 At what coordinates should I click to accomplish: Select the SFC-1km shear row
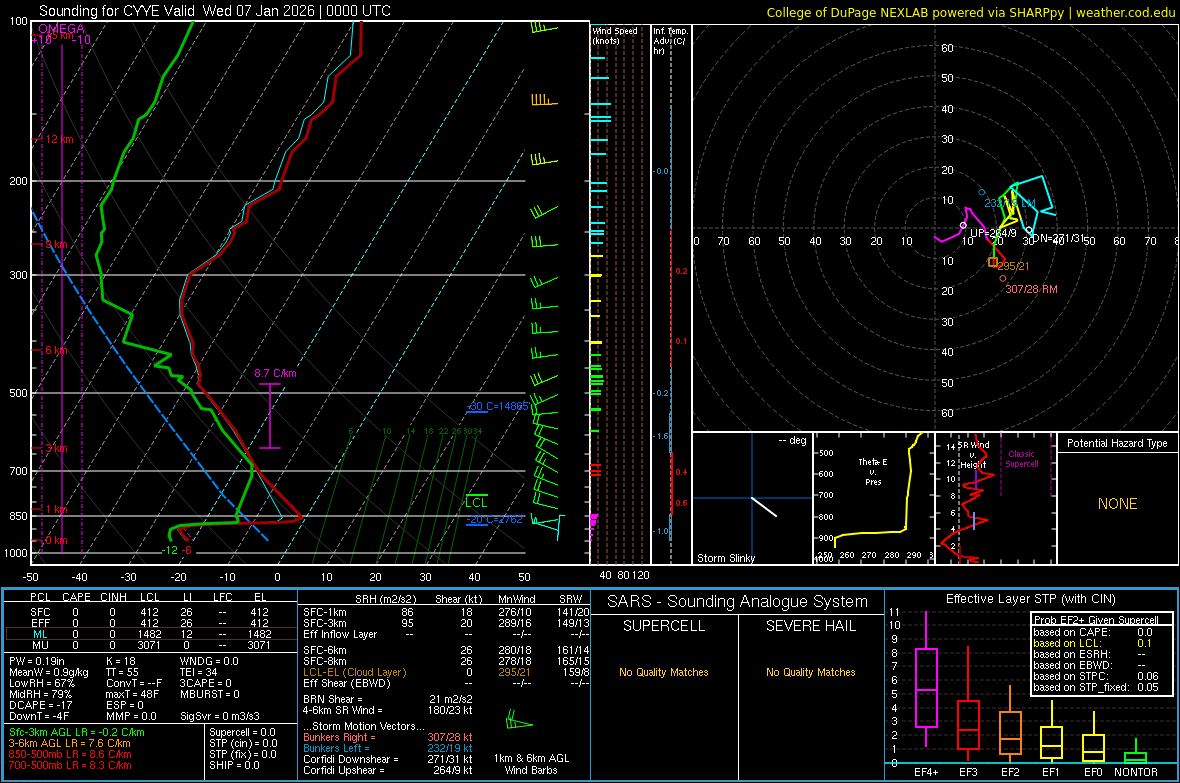click(446, 612)
